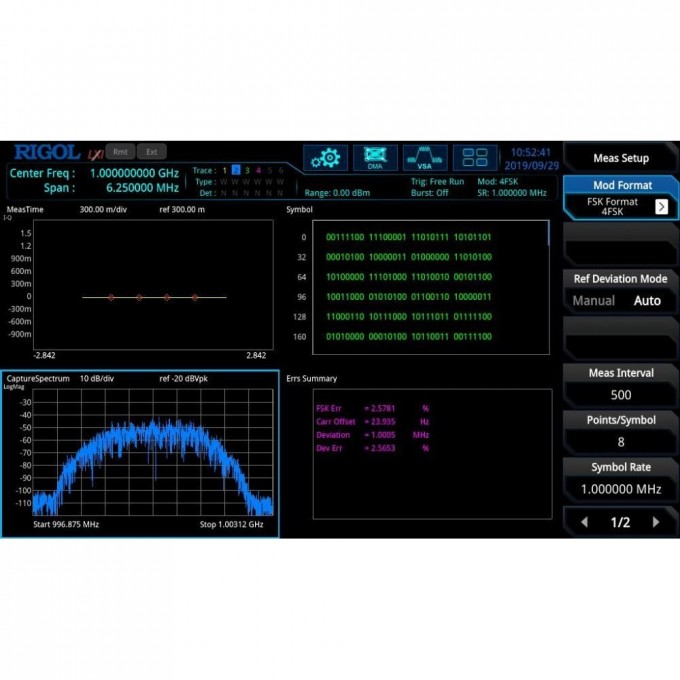The height and width of the screenshot is (680, 680).
Task: Click the Rmt remote indicator
Action: click(x=120, y=152)
